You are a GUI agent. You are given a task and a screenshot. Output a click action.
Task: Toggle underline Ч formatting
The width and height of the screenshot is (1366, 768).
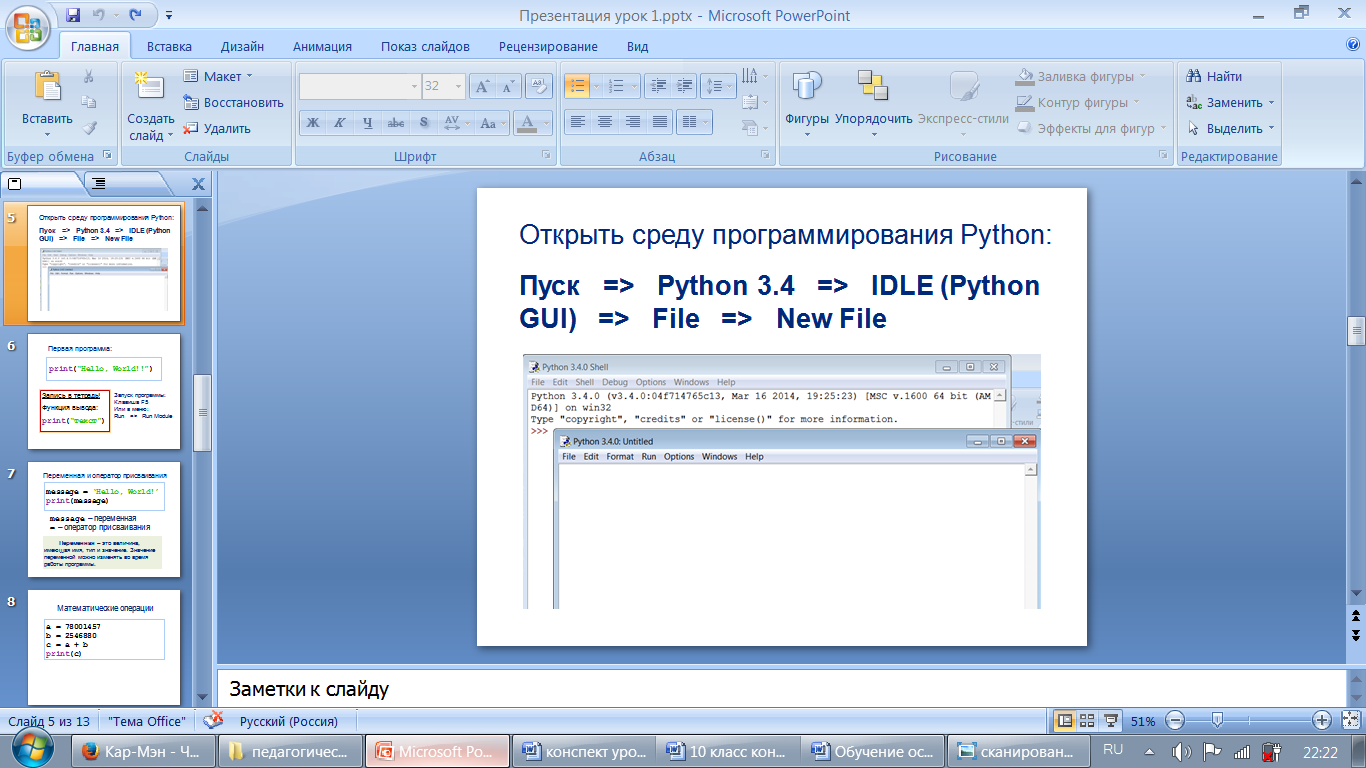(368, 123)
